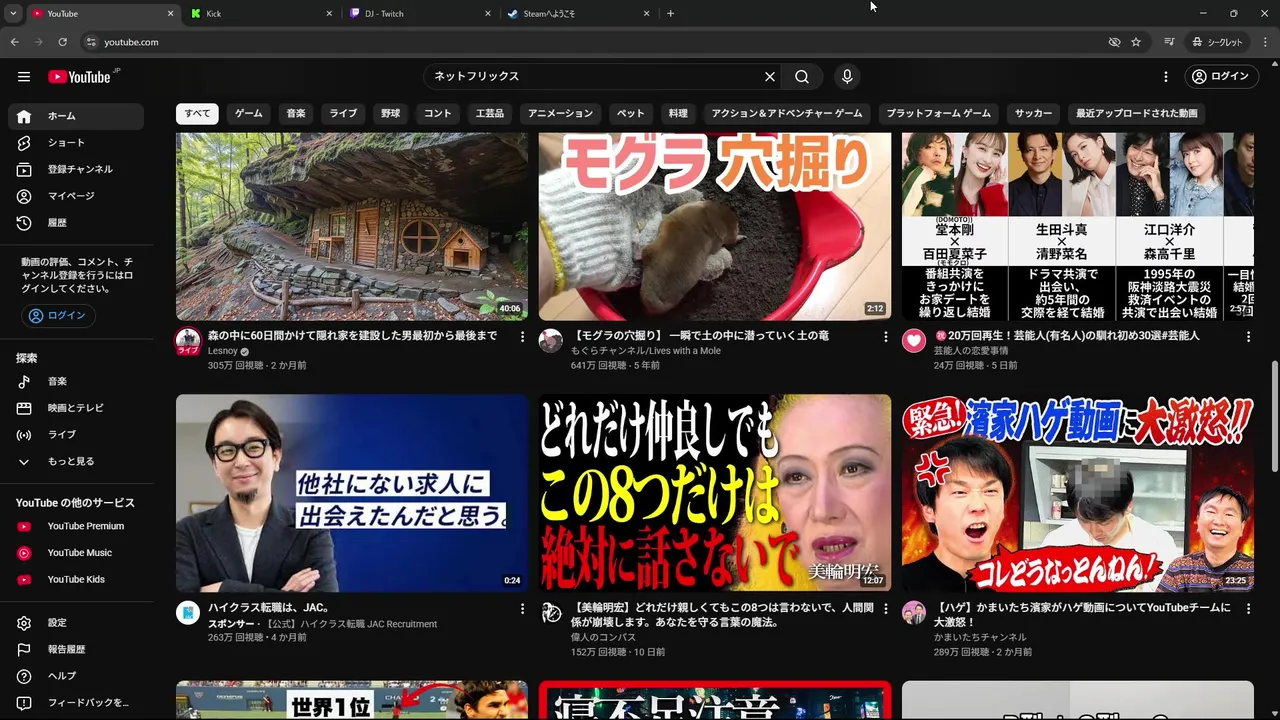Select the アニメーション filter chip
The width and height of the screenshot is (1280, 720).
pos(560,114)
